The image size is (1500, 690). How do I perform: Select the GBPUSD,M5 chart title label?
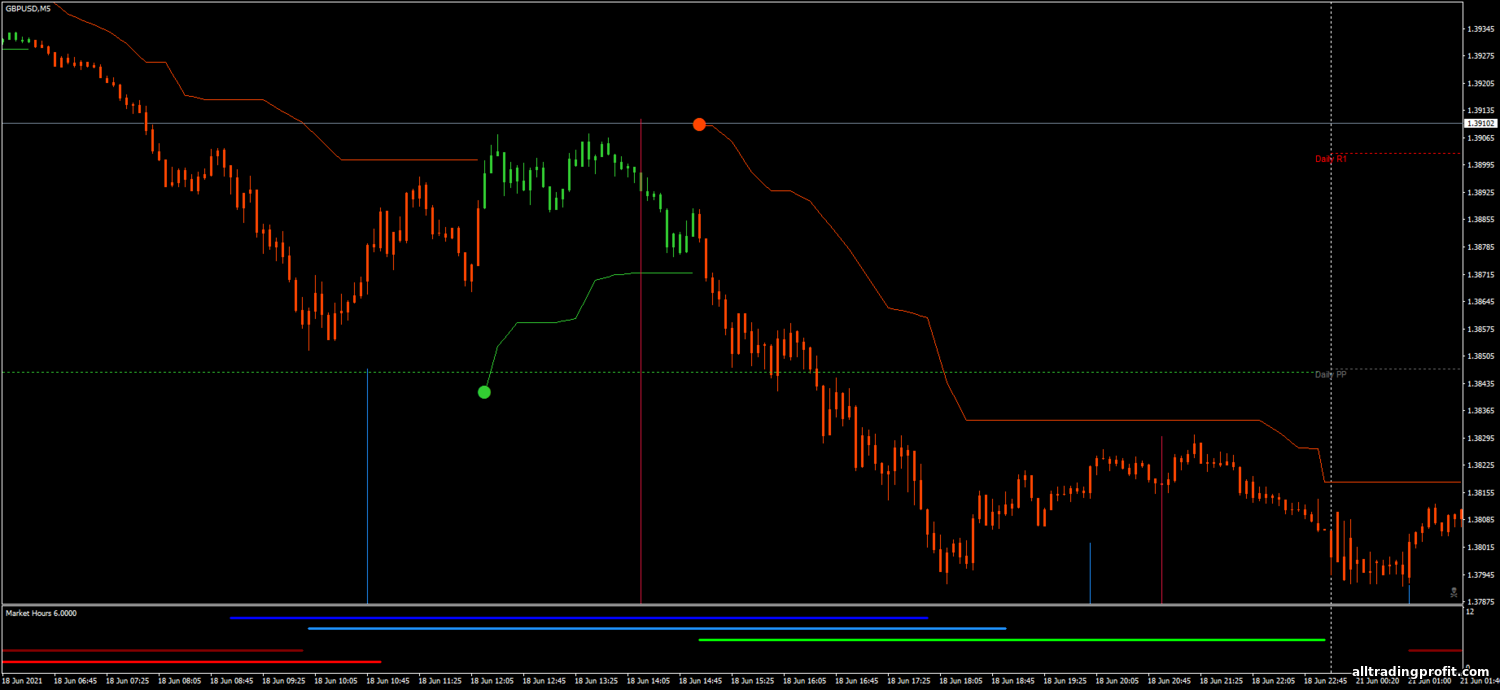(28, 9)
